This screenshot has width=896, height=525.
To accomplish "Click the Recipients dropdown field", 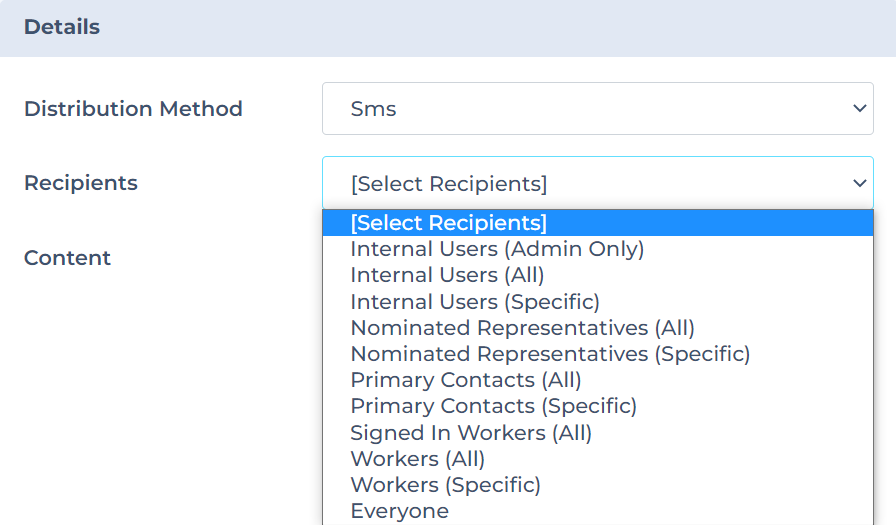I will click(597, 183).
